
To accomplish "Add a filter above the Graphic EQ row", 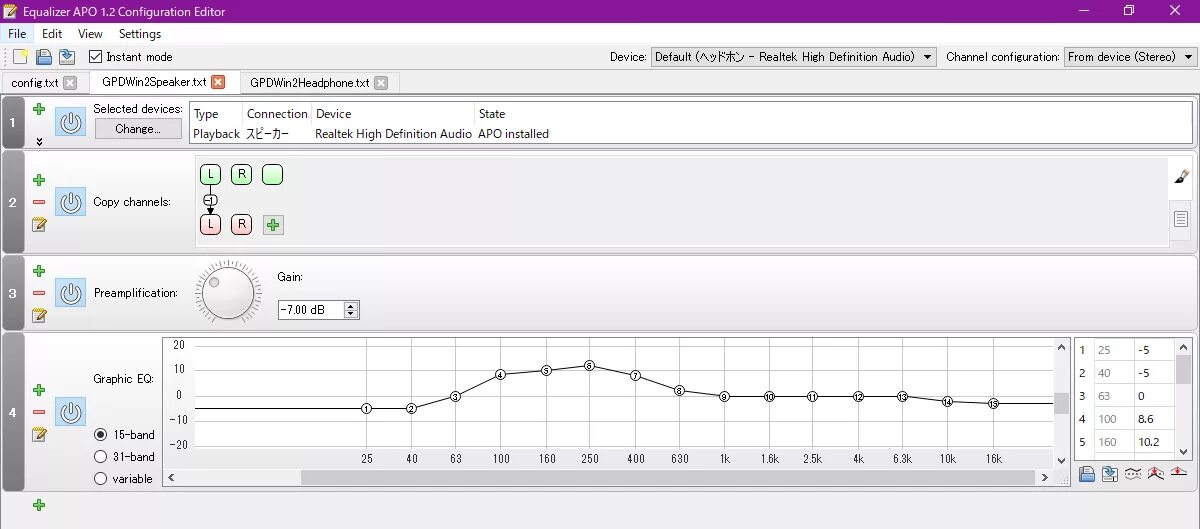I will pyautogui.click(x=39, y=390).
